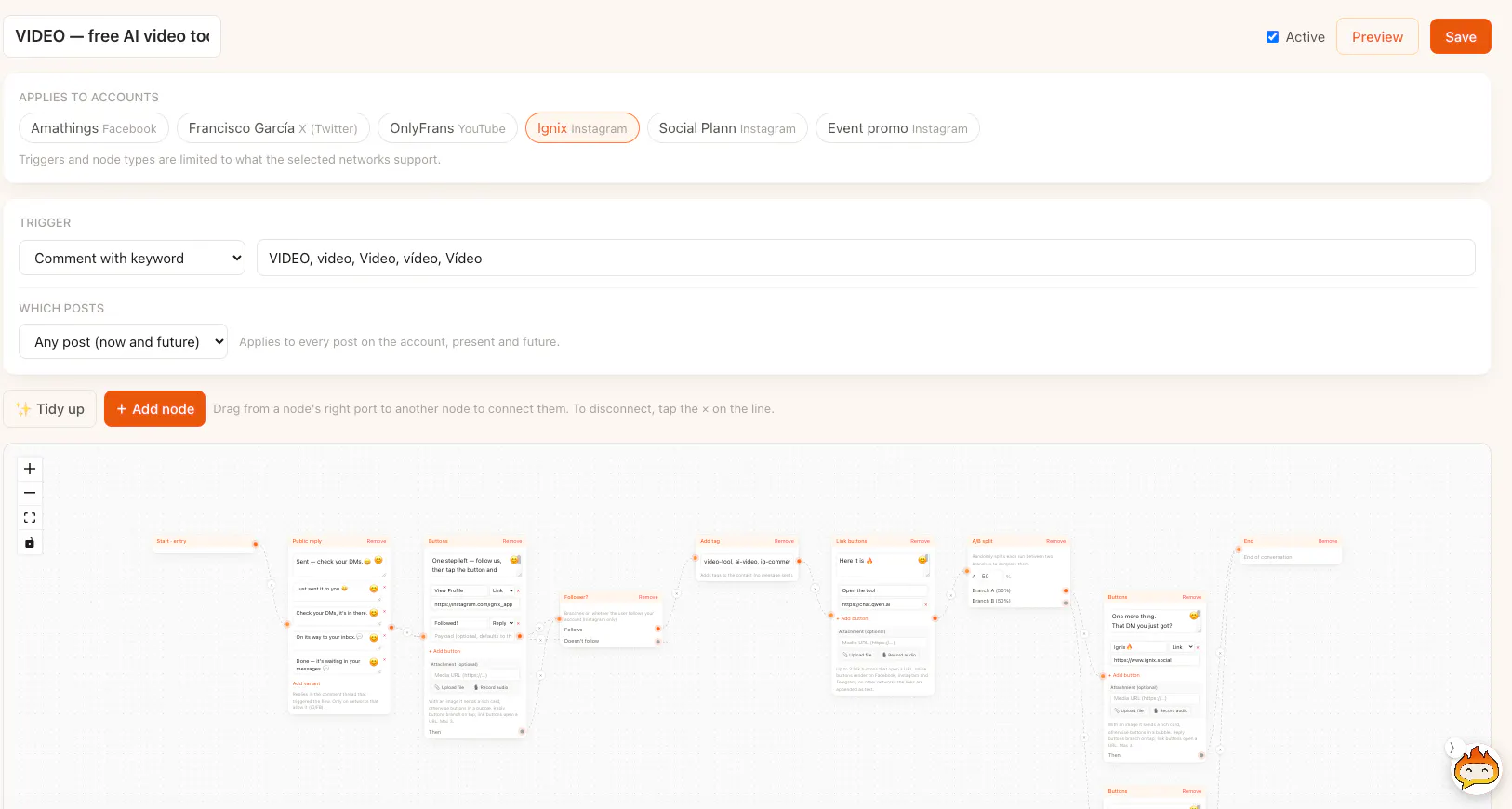Image resolution: width=1512 pixels, height=809 pixels.
Task: Toggle the Active checkbox
Action: point(1272,37)
